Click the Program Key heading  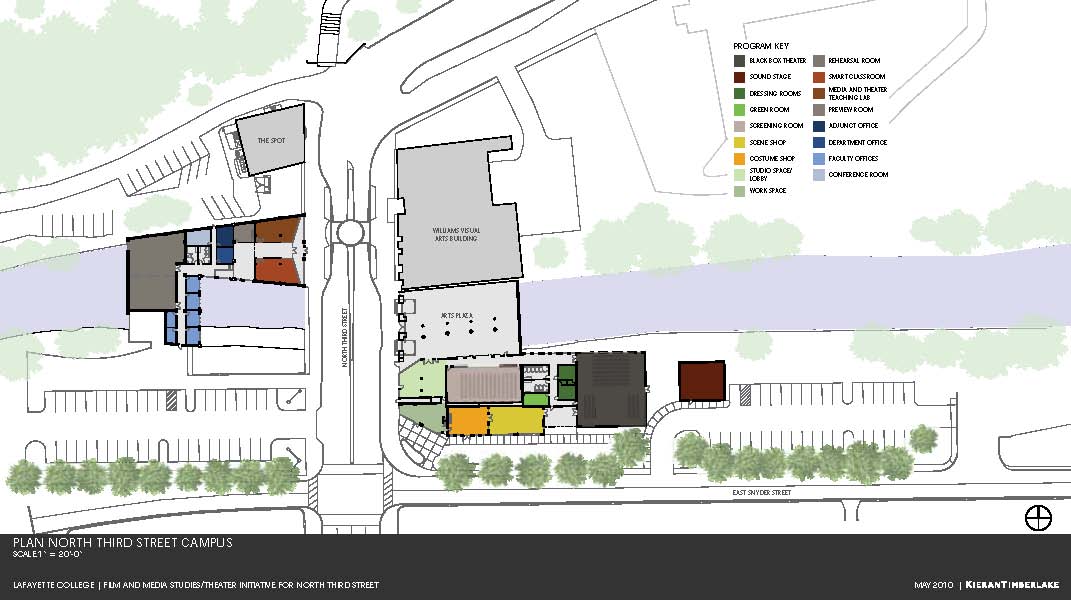[x=760, y=46]
